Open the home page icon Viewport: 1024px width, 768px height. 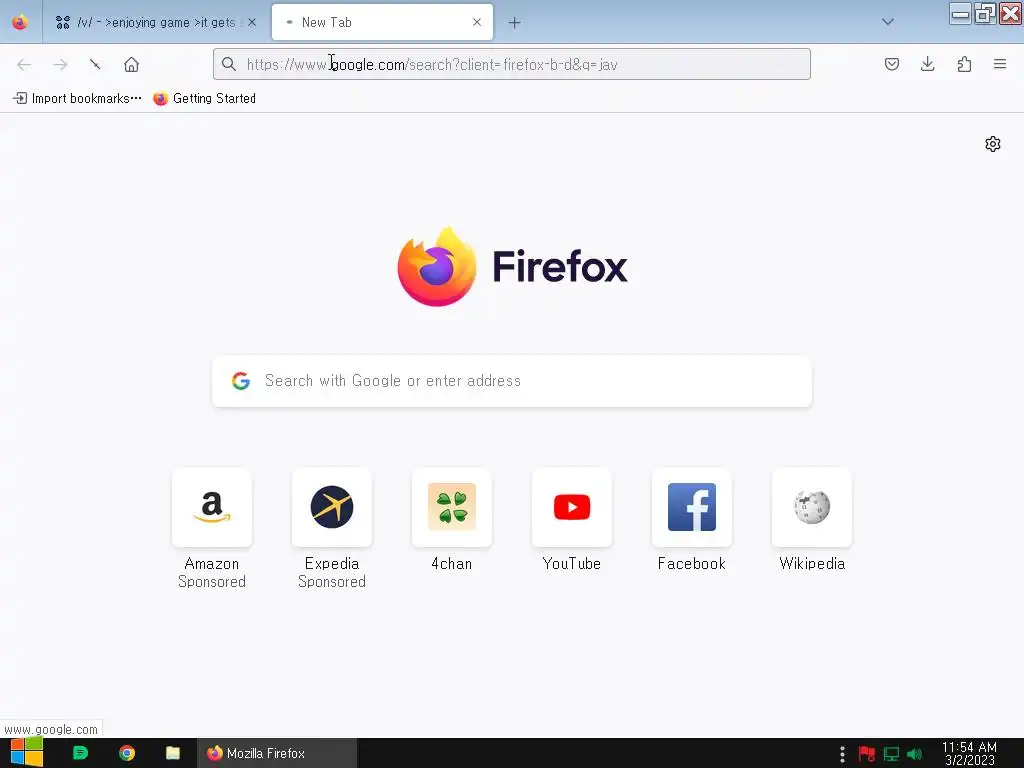pyautogui.click(x=131, y=64)
